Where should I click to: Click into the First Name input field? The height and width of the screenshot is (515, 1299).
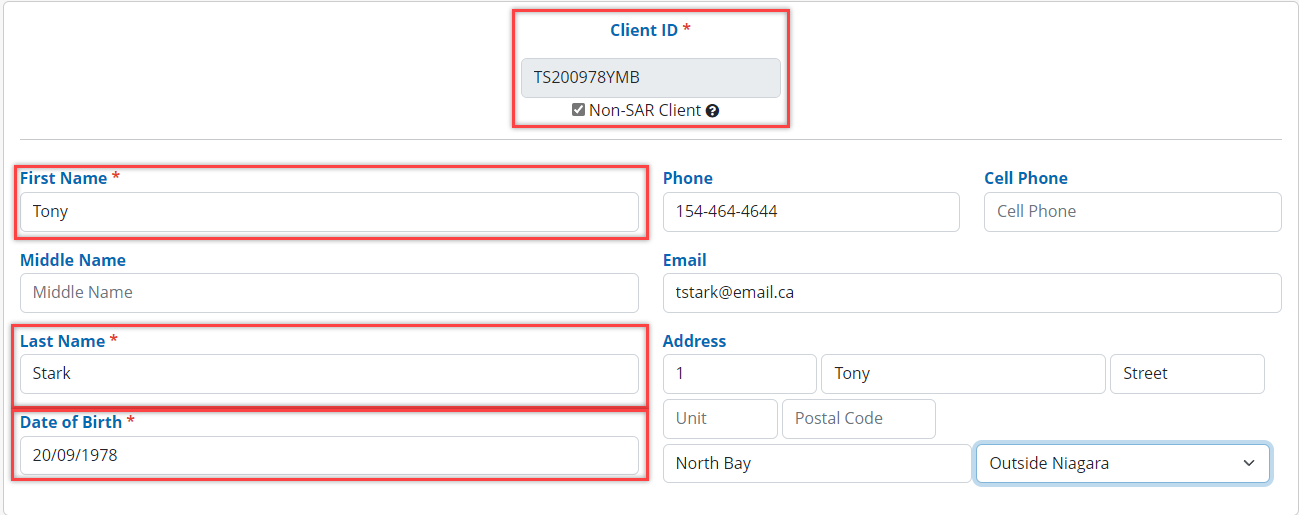[x=329, y=212]
